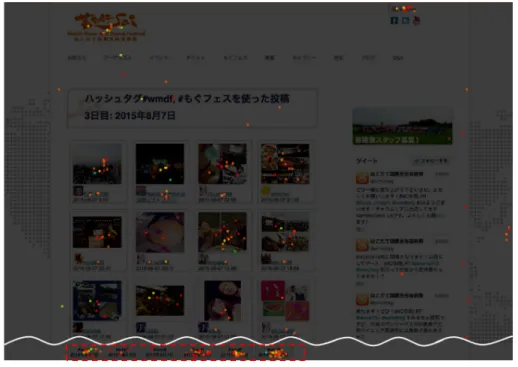Open the イベント navigation item
The width and height of the screenshot is (518, 367).
pyautogui.click(x=159, y=58)
